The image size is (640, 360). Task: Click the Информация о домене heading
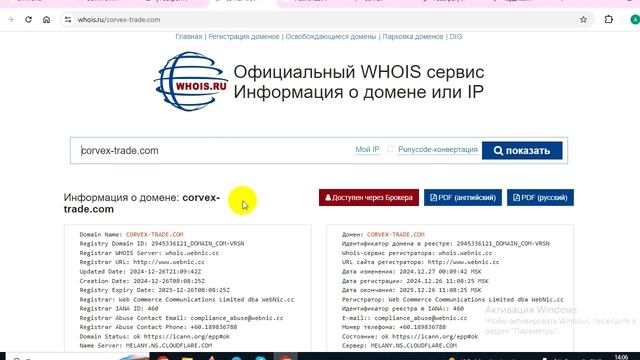click(x=142, y=203)
